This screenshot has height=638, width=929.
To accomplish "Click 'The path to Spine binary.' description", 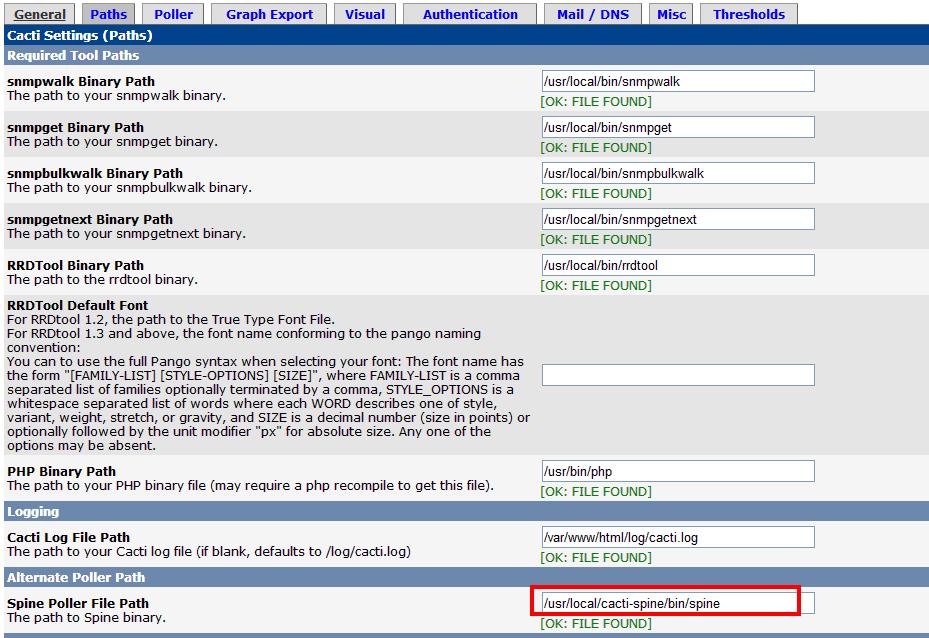I will point(87,617).
